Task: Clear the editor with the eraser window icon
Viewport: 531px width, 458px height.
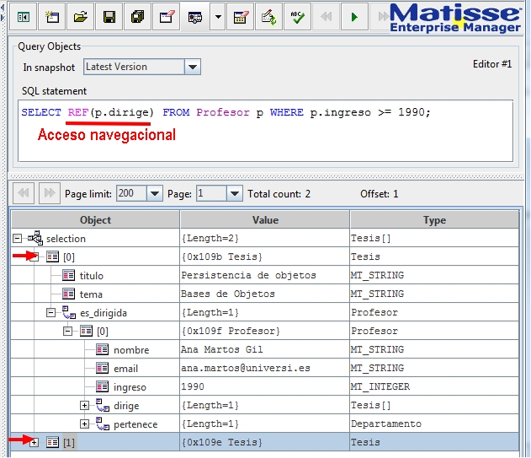Action: pyautogui.click(x=167, y=17)
